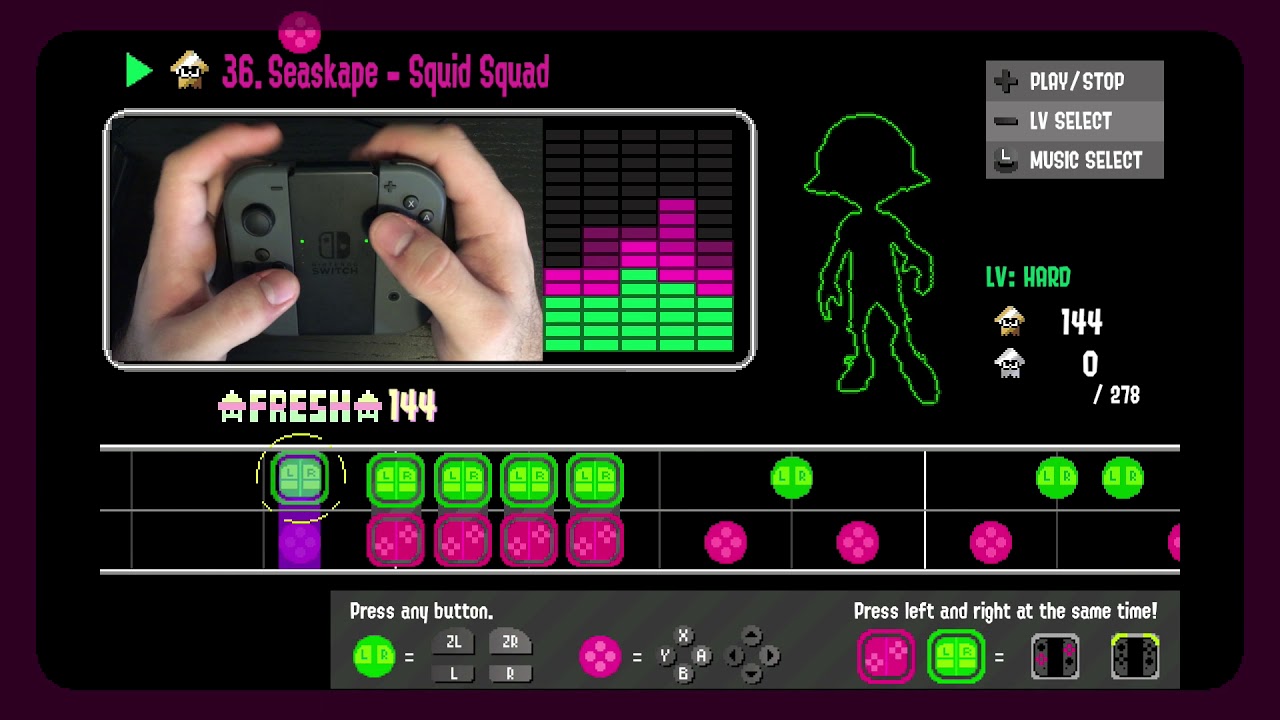
Task: Select the LV: HARD difficulty label
Action: pos(1028,277)
